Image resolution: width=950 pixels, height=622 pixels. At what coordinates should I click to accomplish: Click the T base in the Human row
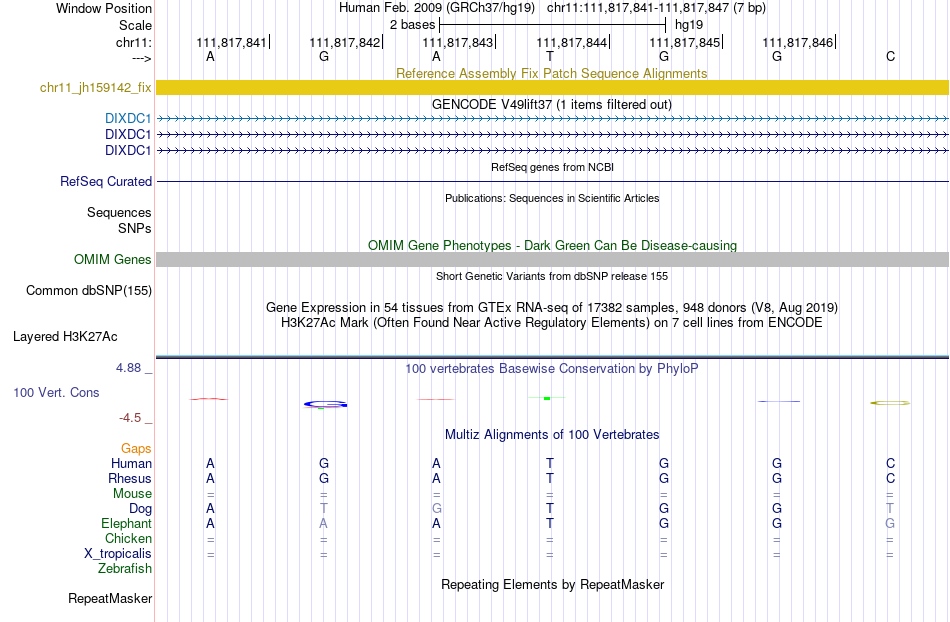[x=550, y=464]
